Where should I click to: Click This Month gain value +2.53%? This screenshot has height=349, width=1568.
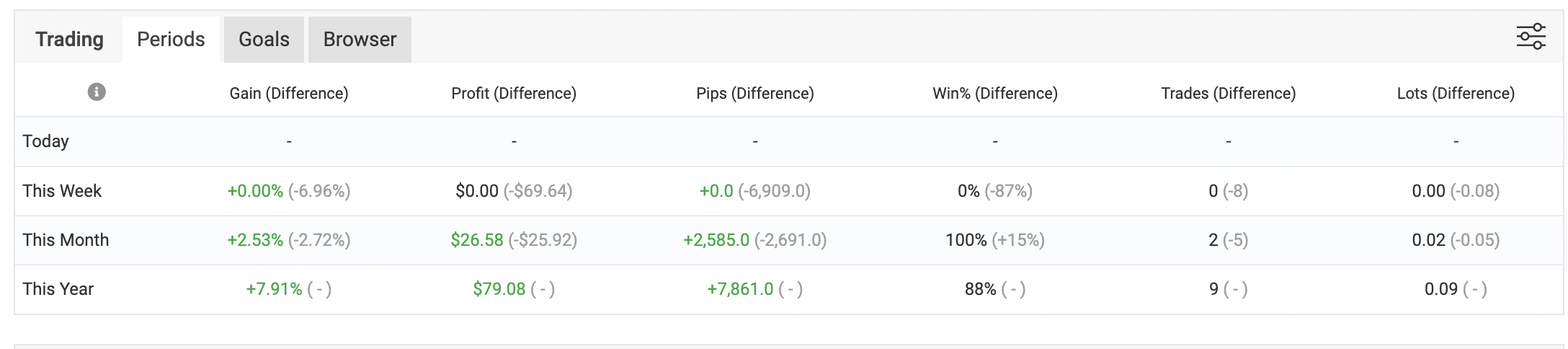[x=255, y=240]
